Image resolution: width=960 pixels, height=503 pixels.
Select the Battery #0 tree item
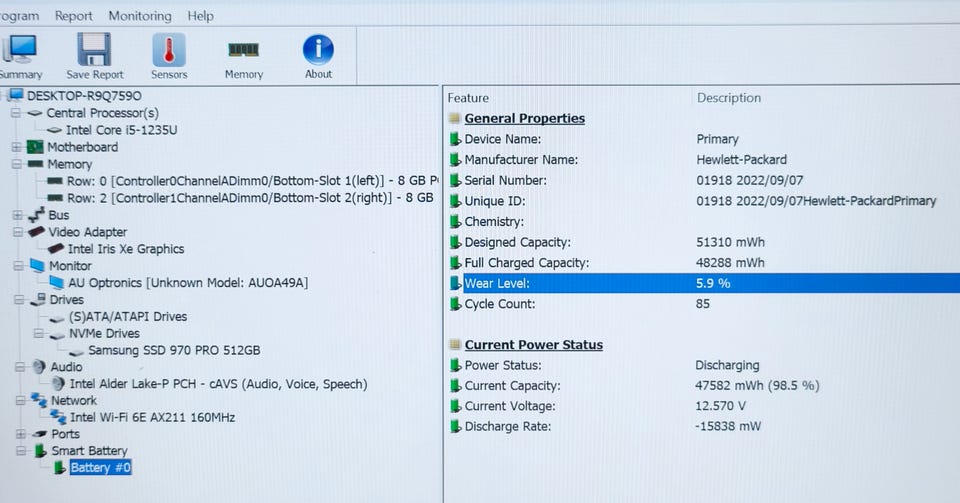click(100, 468)
